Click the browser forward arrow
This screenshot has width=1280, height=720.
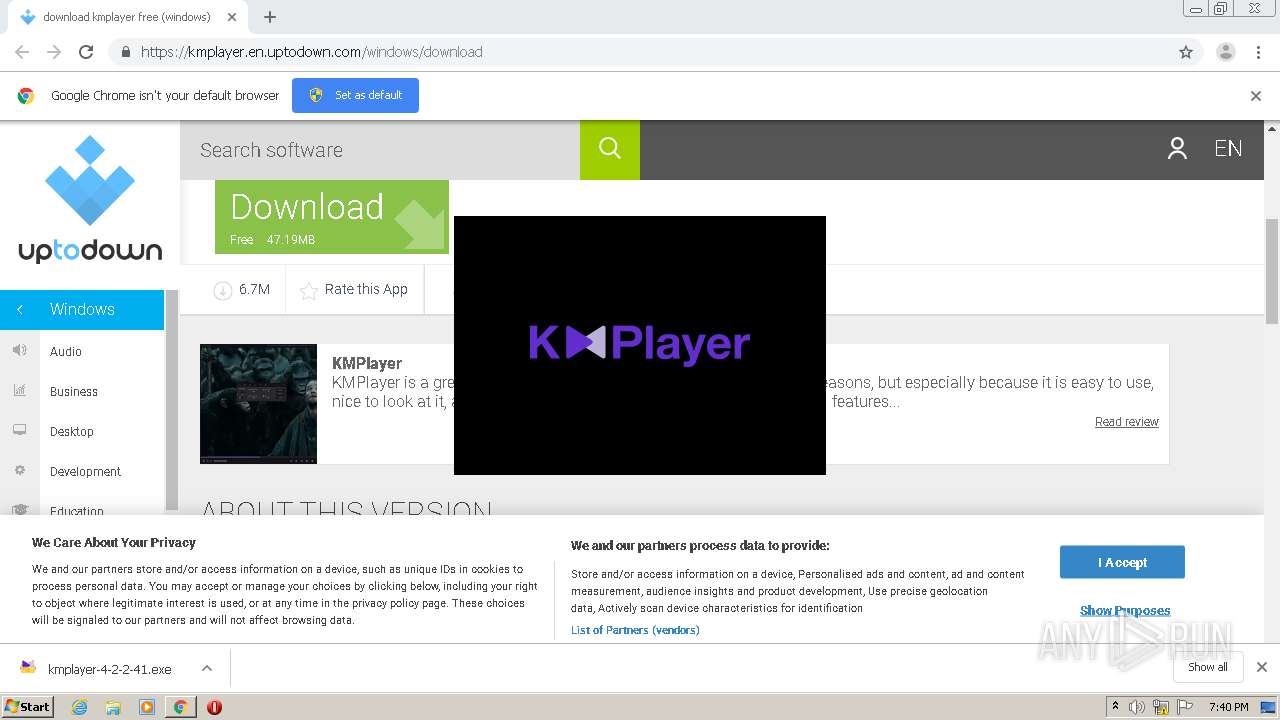click(54, 52)
